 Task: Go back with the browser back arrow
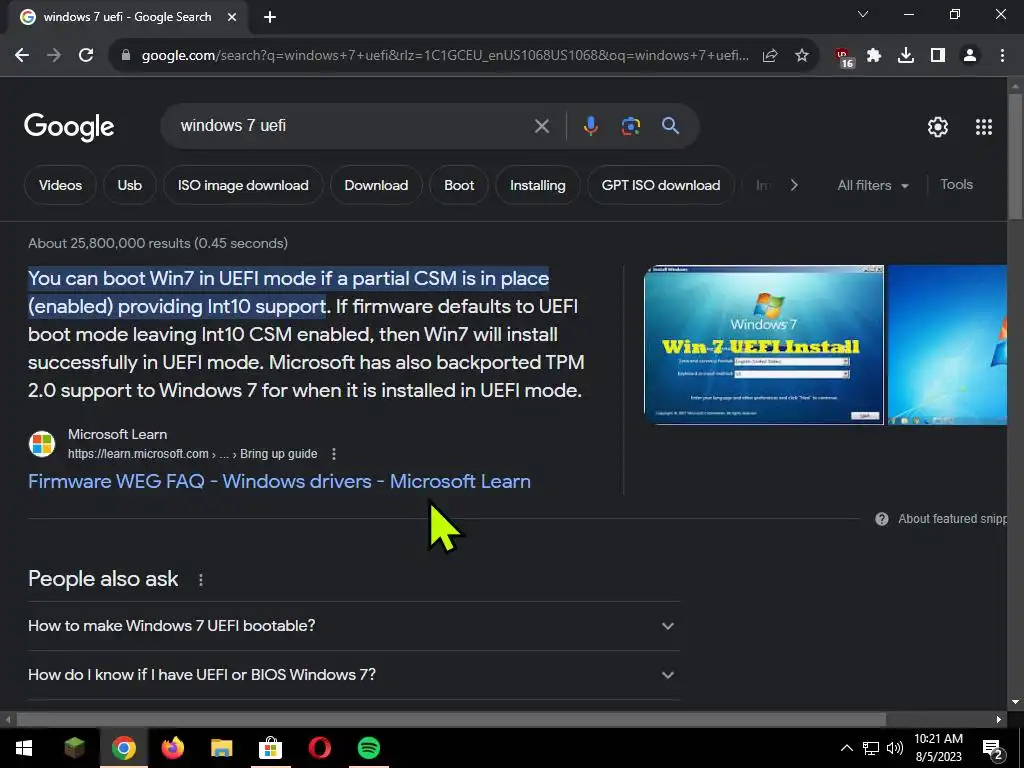pos(22,56)
